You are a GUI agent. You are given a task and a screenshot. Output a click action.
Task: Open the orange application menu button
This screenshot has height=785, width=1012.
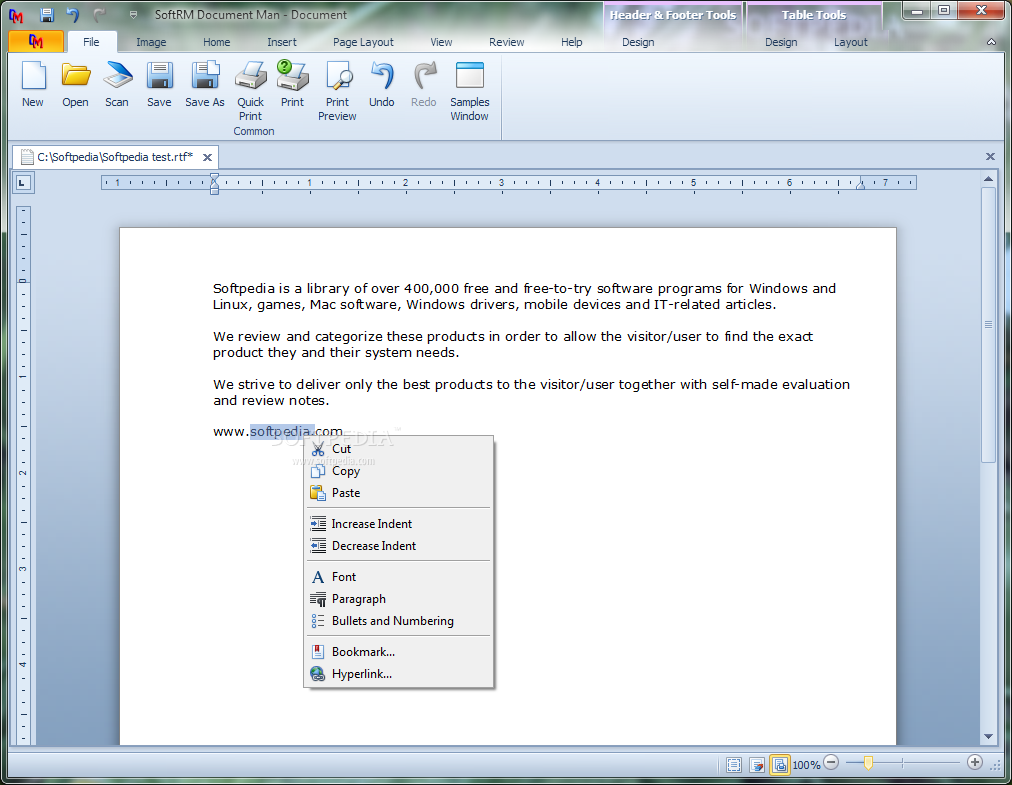(x=36, y=41)
